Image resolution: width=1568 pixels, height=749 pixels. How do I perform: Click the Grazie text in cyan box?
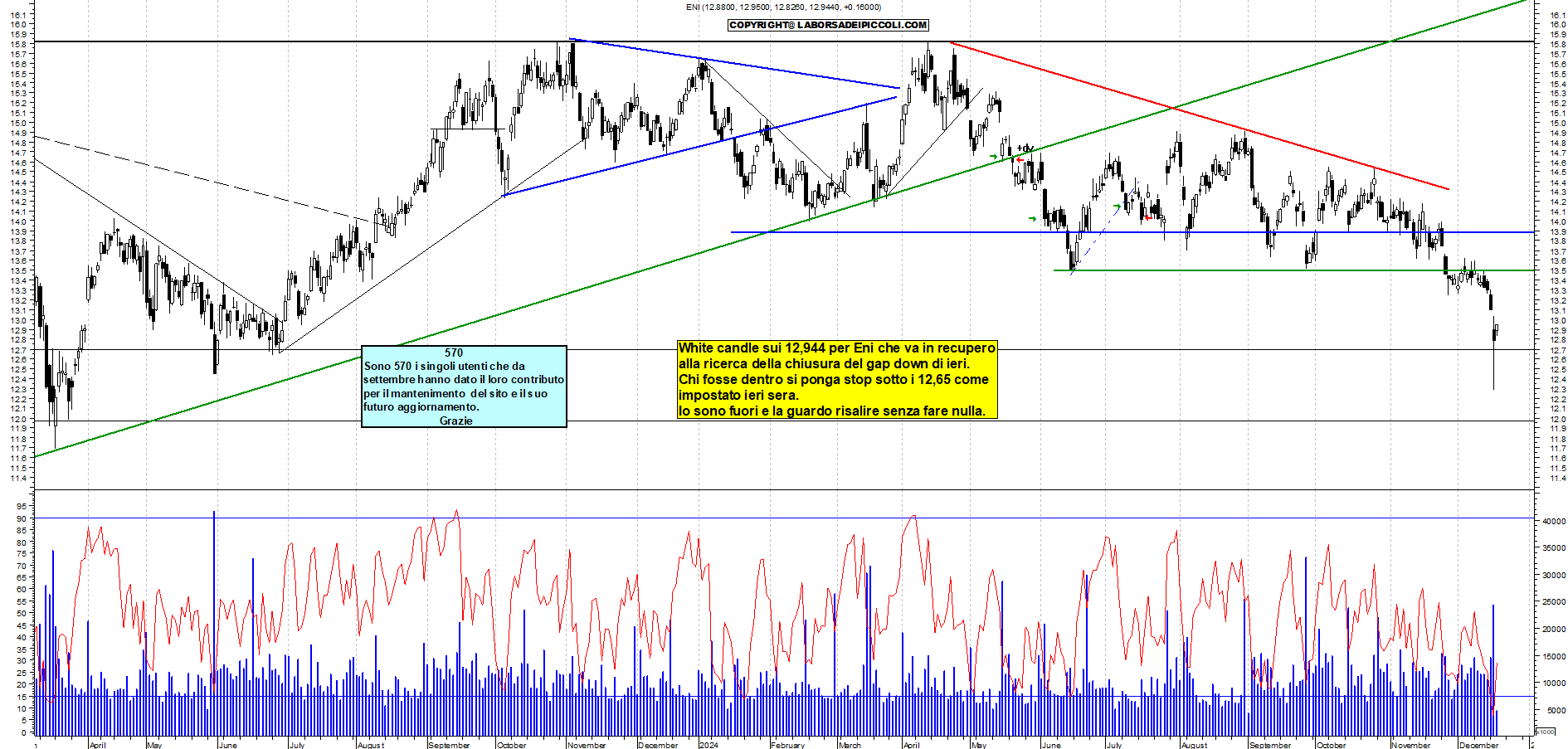[x=455, y=421]
